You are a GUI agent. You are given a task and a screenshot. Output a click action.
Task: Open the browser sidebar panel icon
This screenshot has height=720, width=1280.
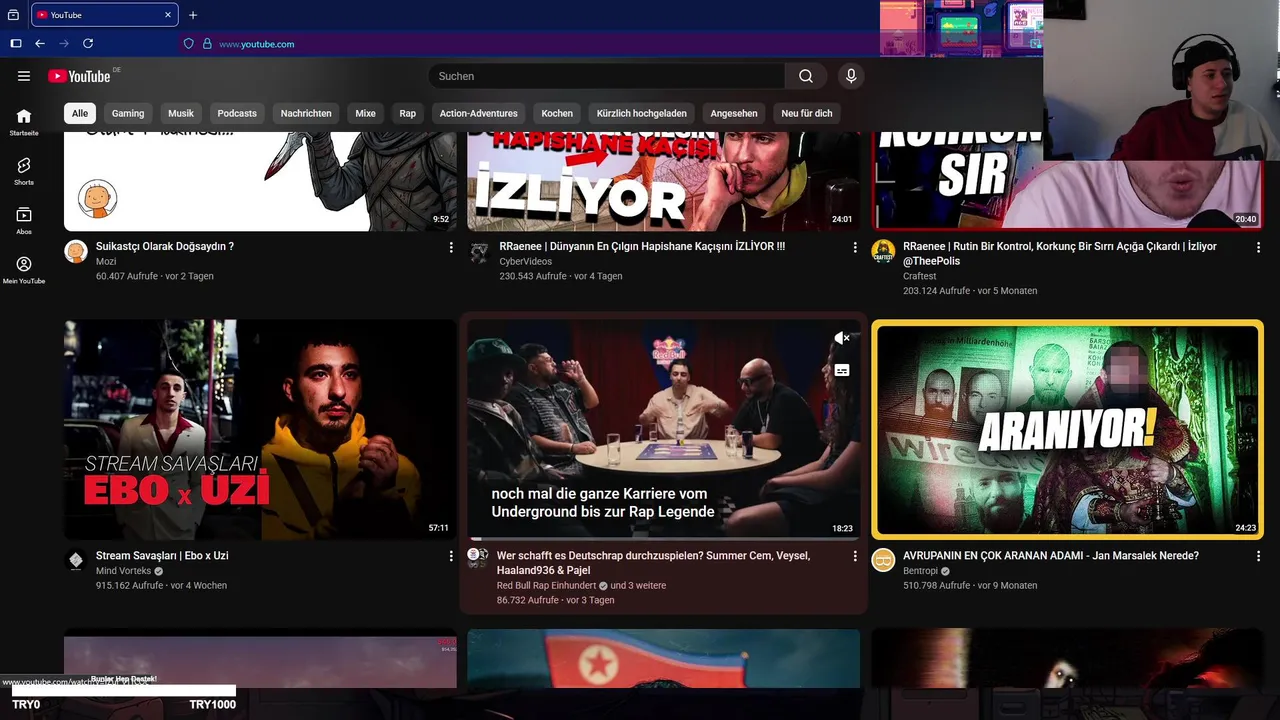16,44
